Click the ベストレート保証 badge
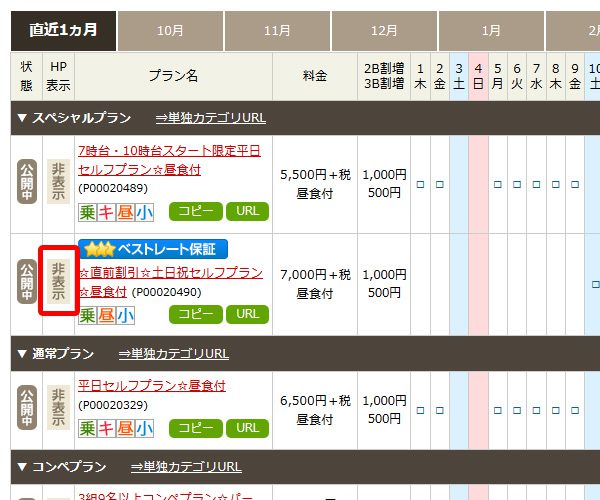The height and width of the screenshot is (500, 600). click(153, 249)
